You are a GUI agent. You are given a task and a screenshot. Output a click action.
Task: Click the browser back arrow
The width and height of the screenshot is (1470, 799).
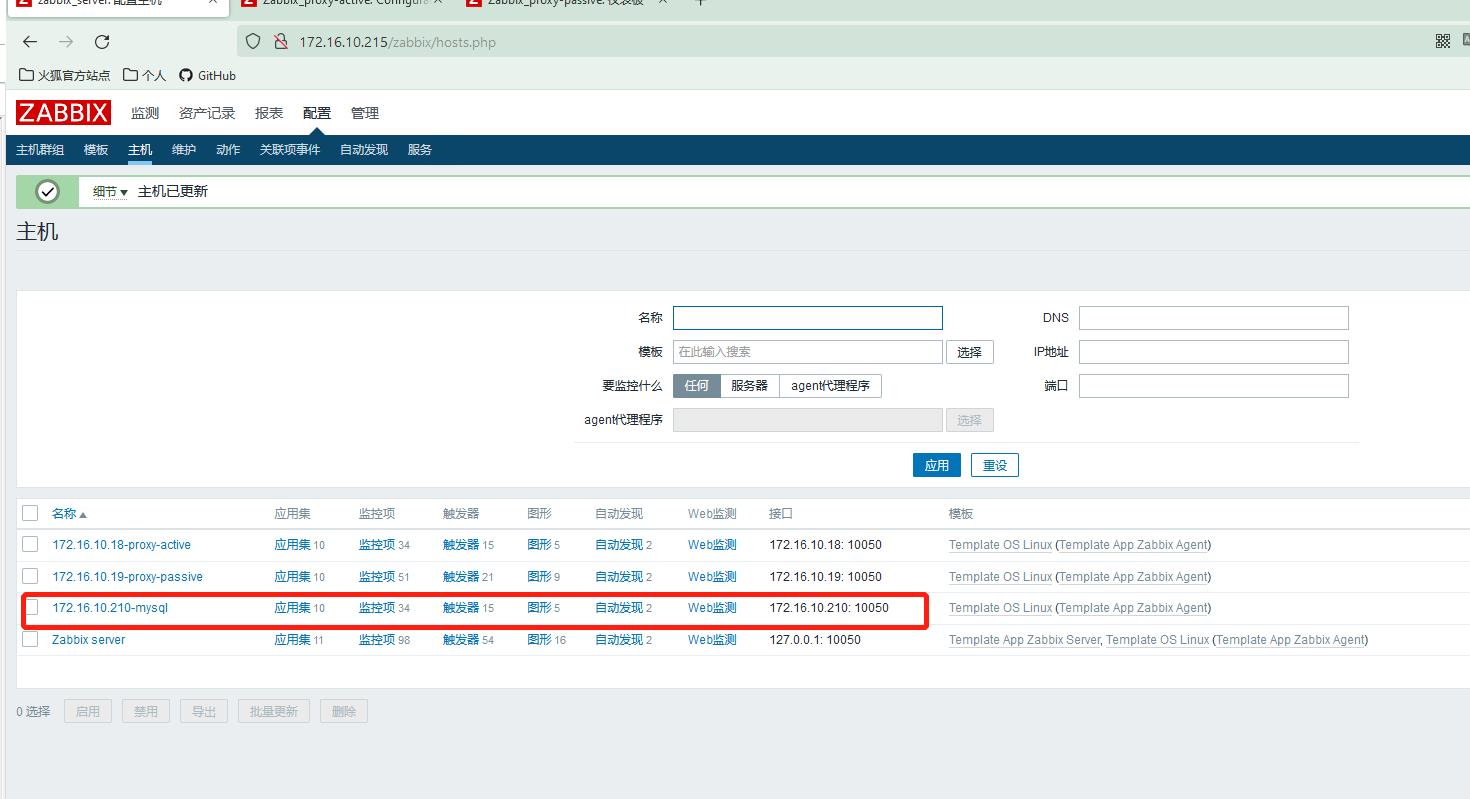point(30,42)
